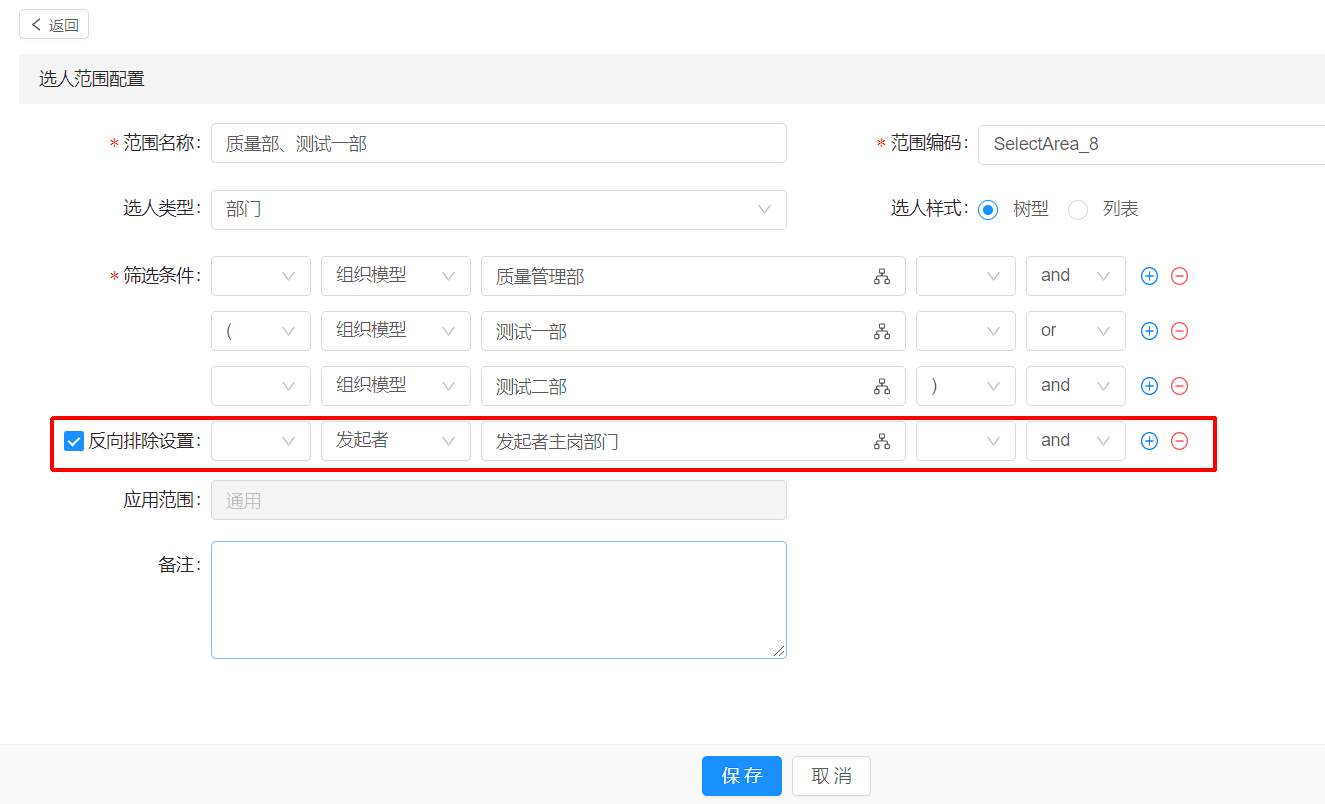Viewport: 1325px width, 804px height.
Task: Click the plus icon in the 反向排除设置 row
Action: 1149,441
